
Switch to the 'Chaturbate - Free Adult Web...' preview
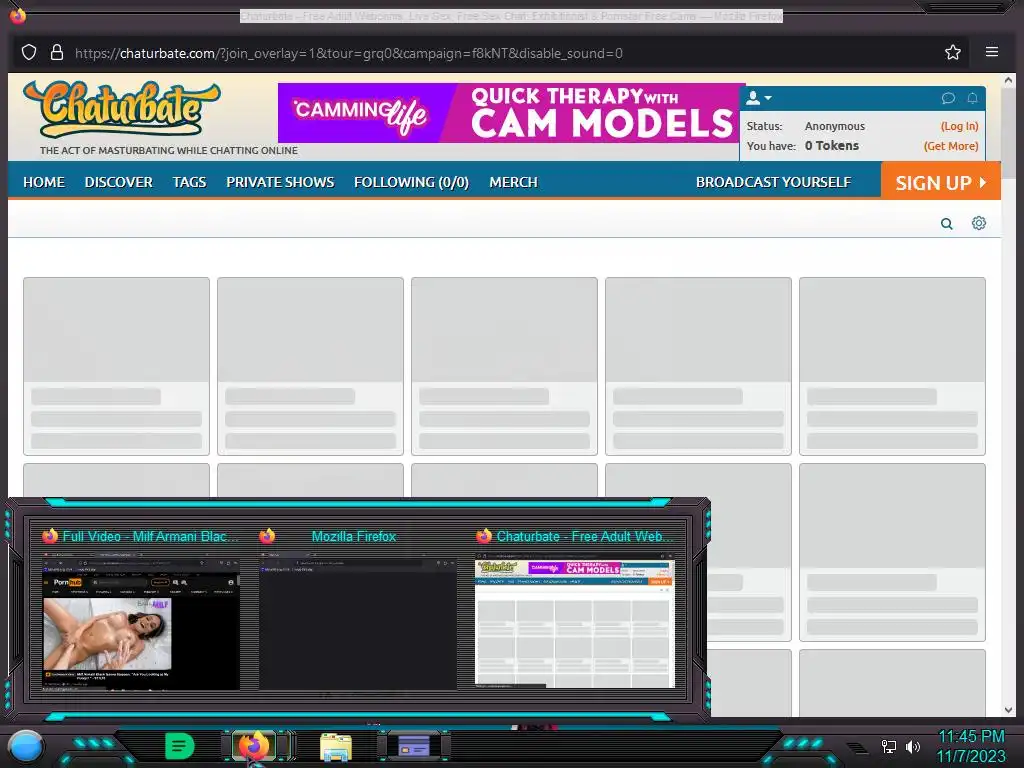[x=575, y=609]
